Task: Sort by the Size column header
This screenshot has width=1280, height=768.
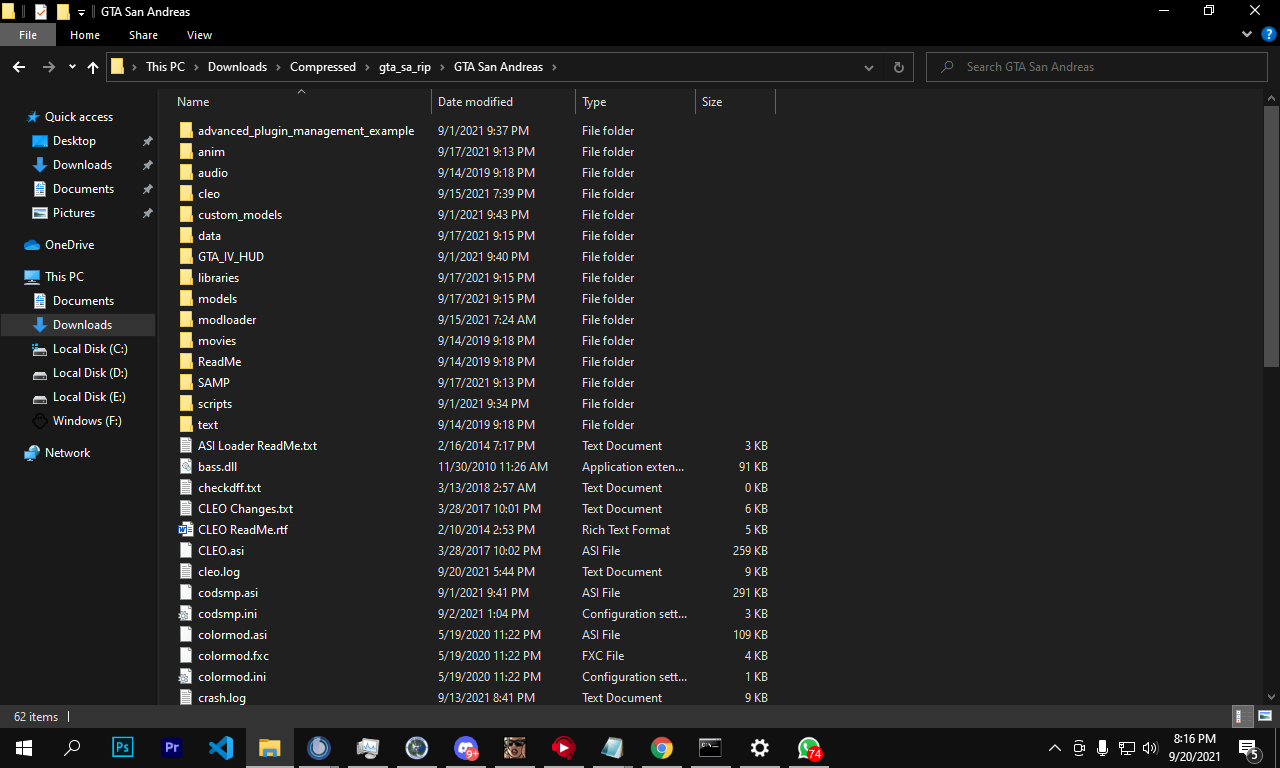Action: point(735,102)
